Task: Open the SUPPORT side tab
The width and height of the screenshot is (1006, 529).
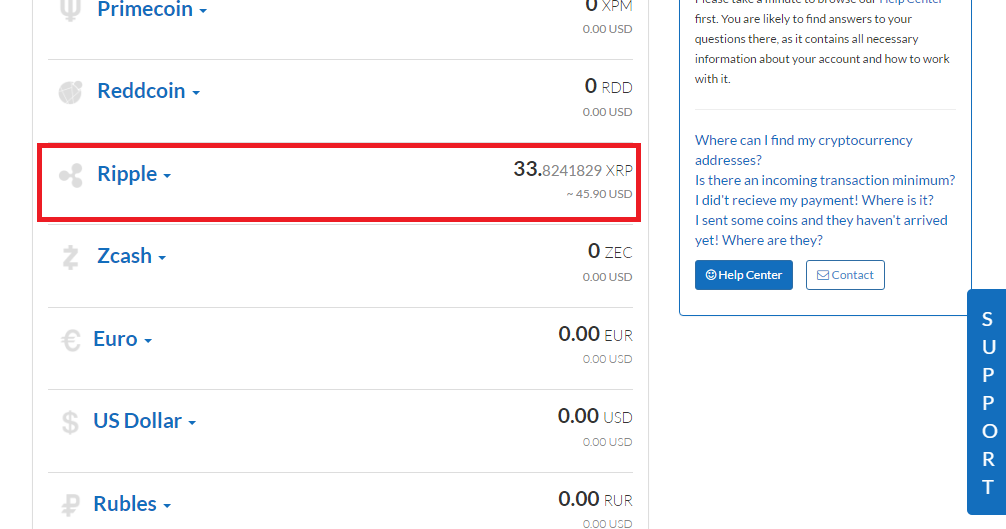Action: point(987,402)
